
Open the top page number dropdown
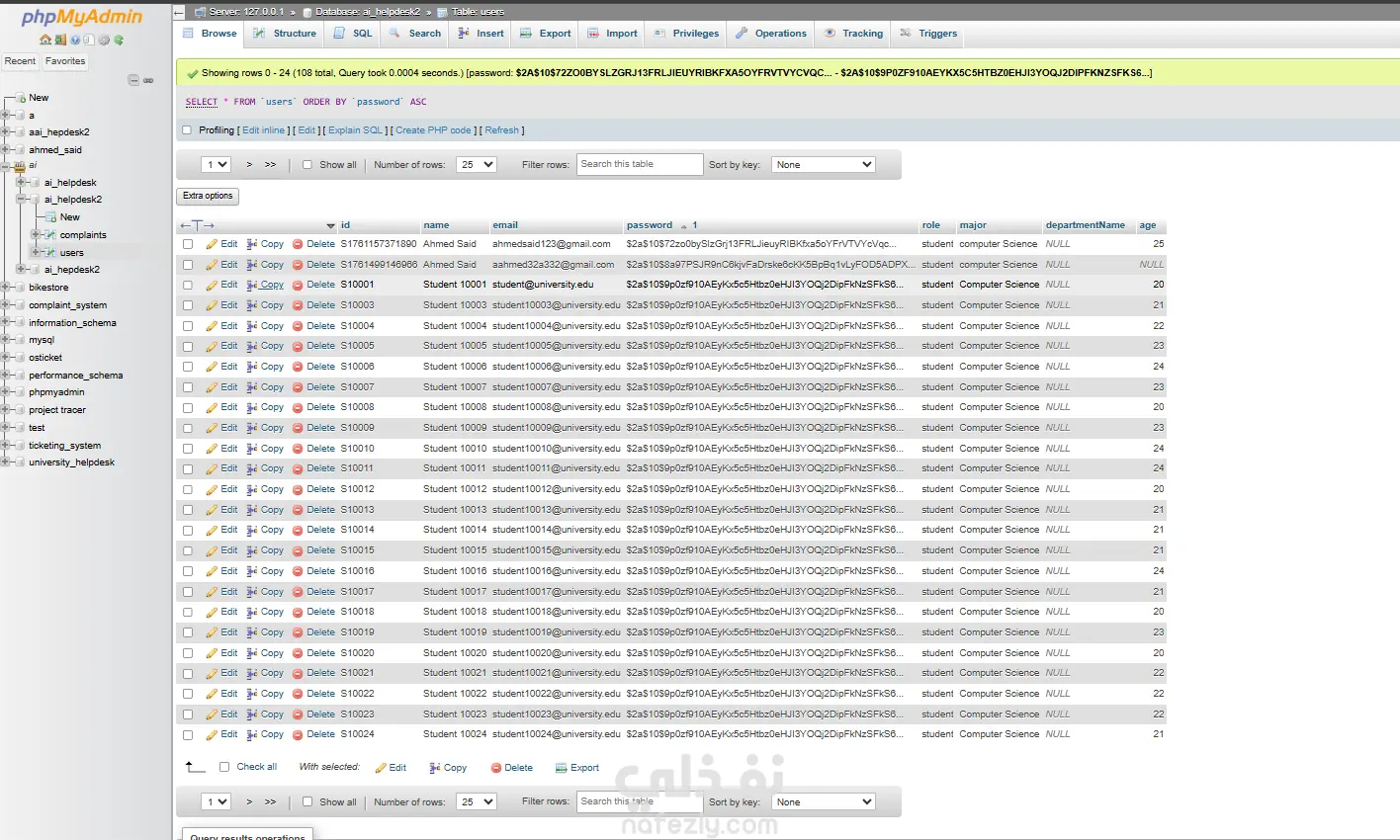(216, 165)
